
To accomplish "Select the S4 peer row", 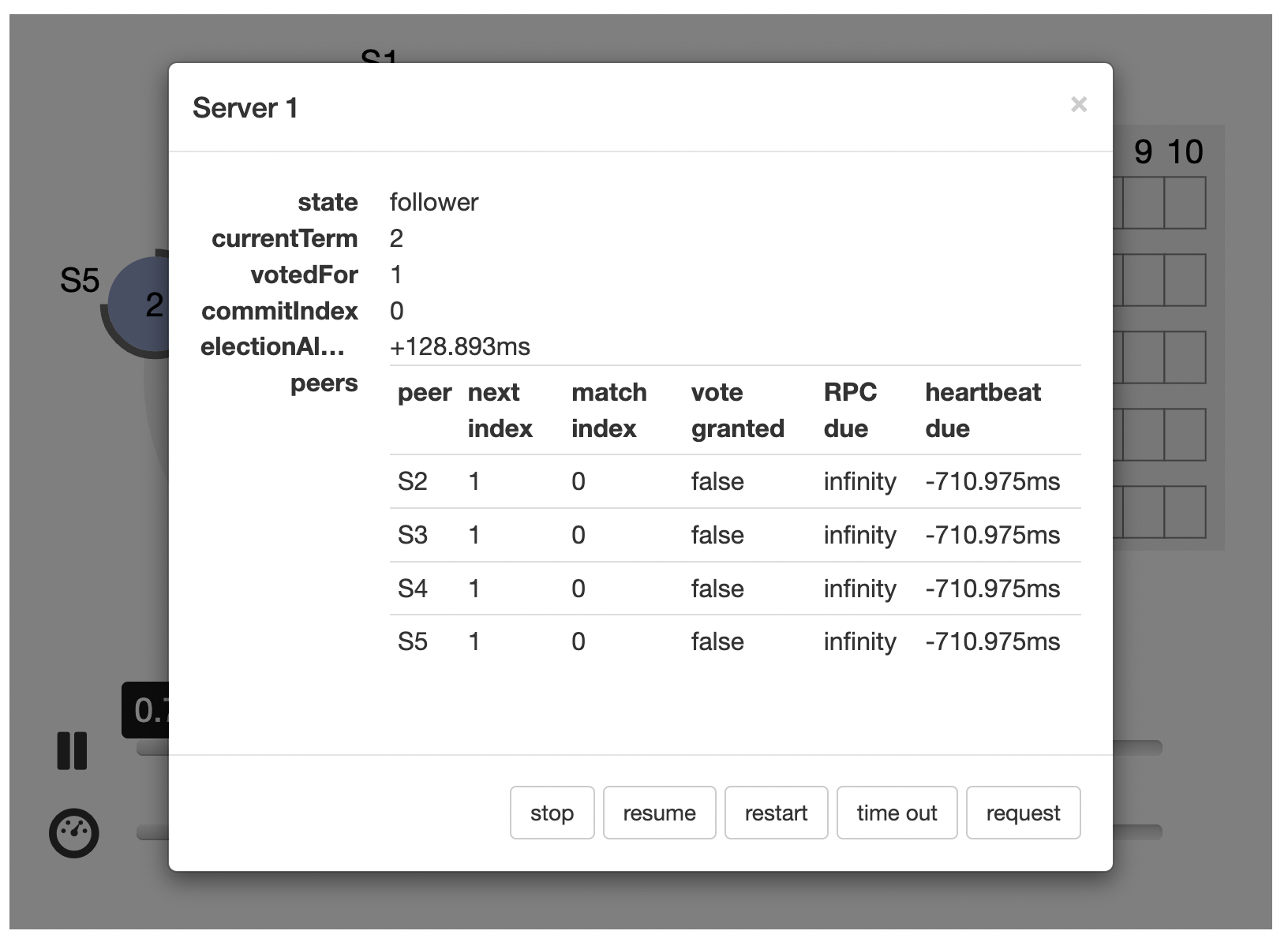I will pyautogui.click(x=734, y=589).
